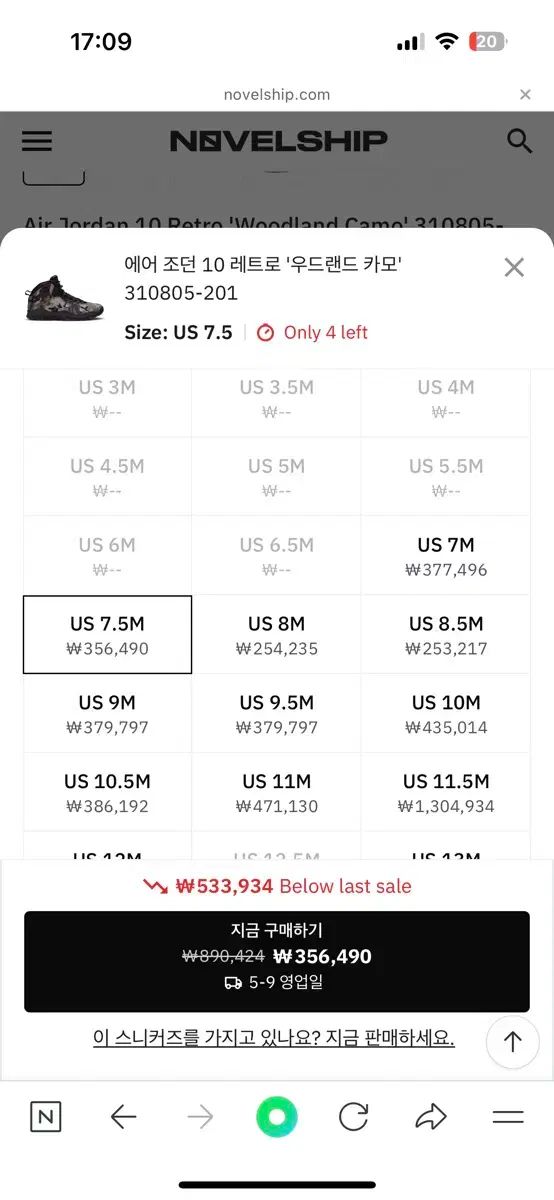Close the size selection sheet
This screenshot has height=1200, width=554.
pyautogui.click(x=514, y=267)
